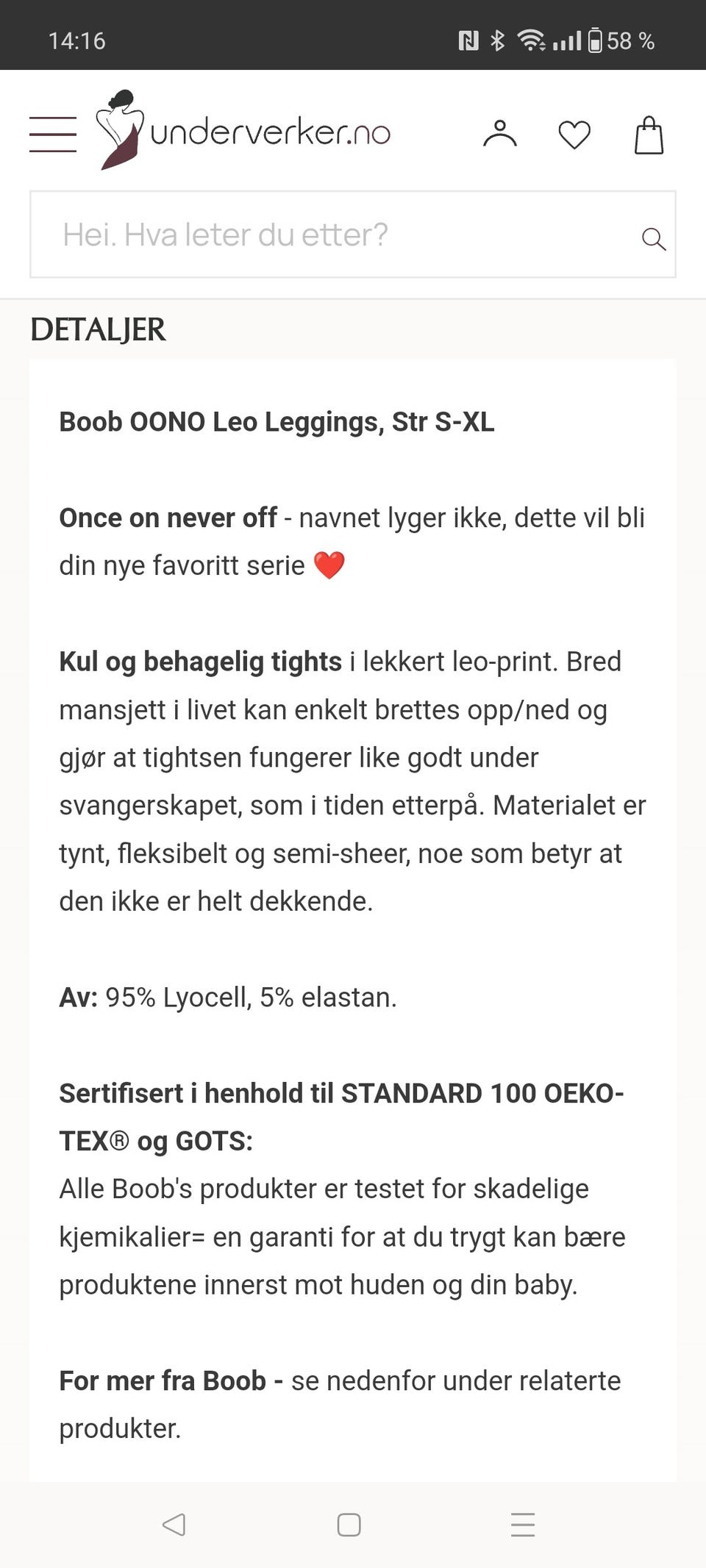Tap the Android home square button
This screenshot has height=1568, width=706.
click(x=349, y=1525)
